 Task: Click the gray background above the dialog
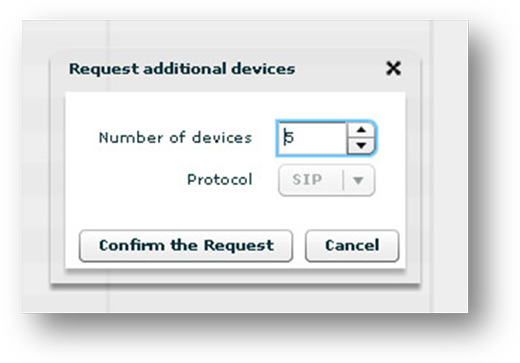pos(233,34)
